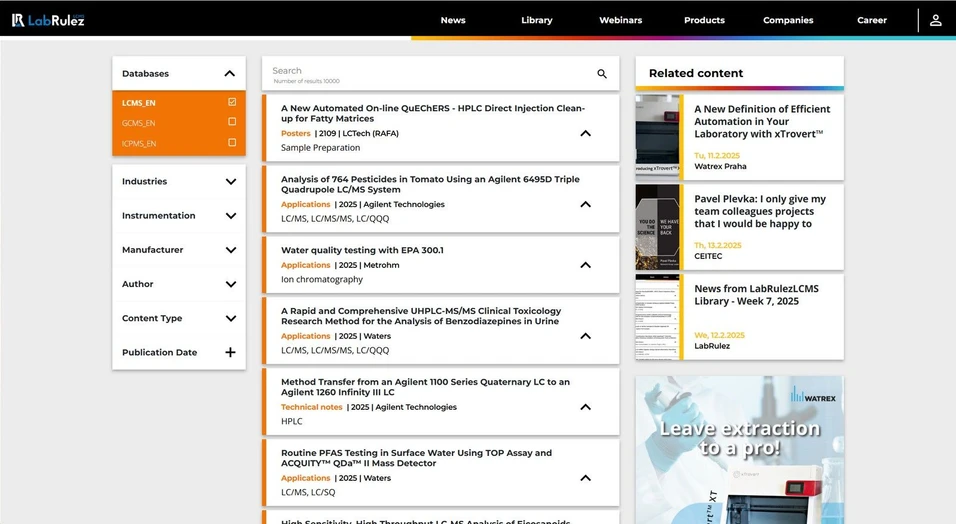Check the ICPMS_EN database checkbox

click(232, 143)
